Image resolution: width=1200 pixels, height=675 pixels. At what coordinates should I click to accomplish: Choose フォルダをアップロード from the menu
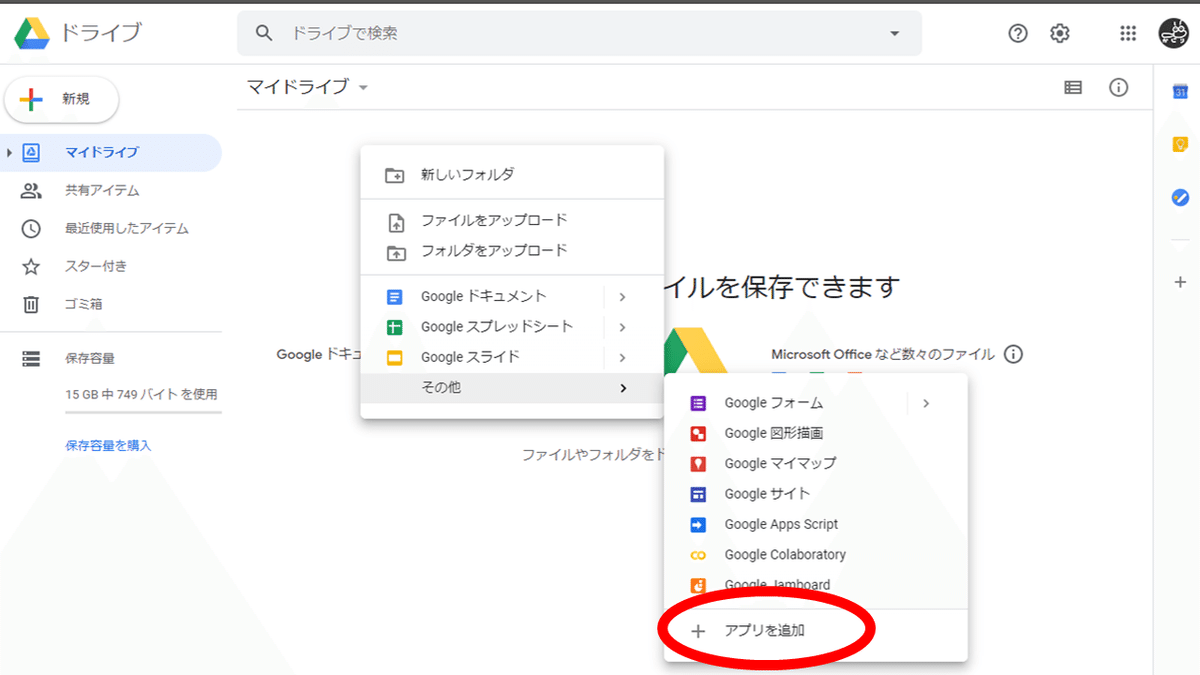[x=512, y=250]
